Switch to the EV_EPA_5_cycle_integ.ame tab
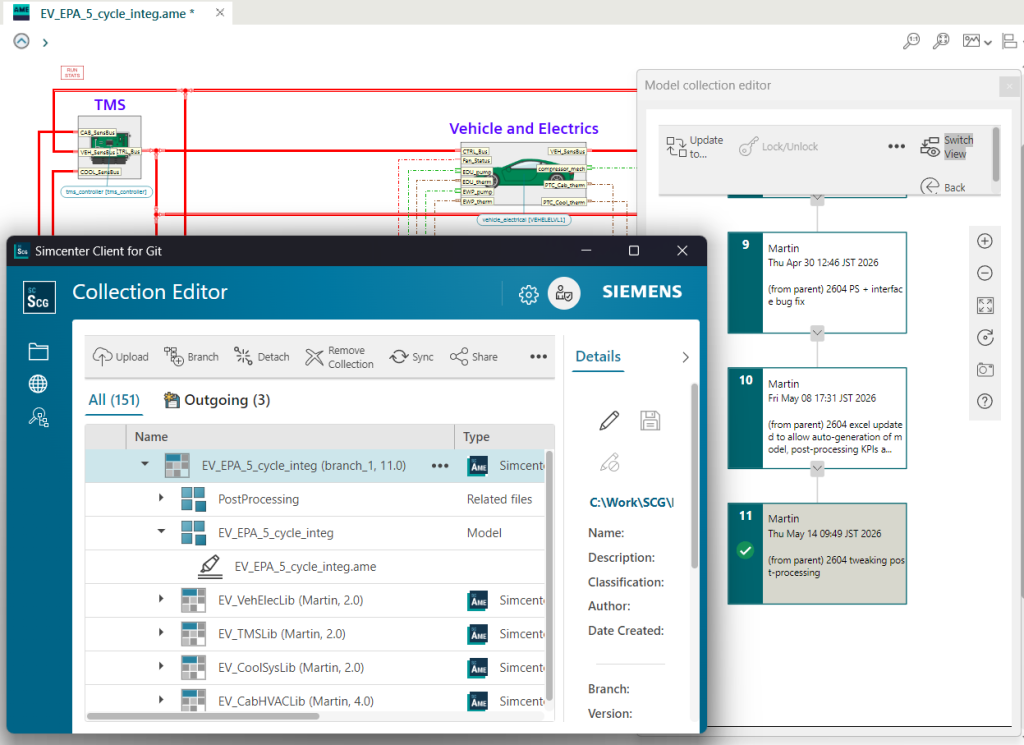This screenshot has height=745, width=1024. pyautogui.click(x=117, y=13)
